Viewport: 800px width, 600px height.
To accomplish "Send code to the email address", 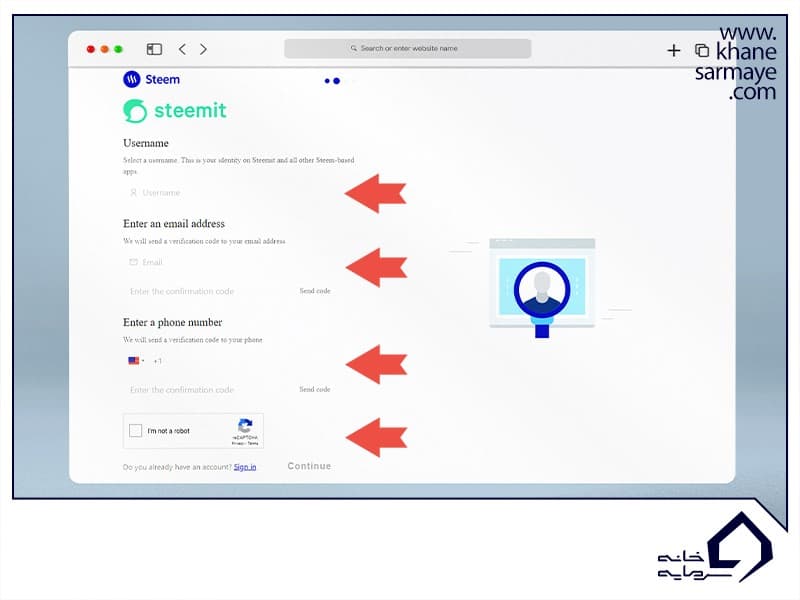I will click(x=315, y=291).
